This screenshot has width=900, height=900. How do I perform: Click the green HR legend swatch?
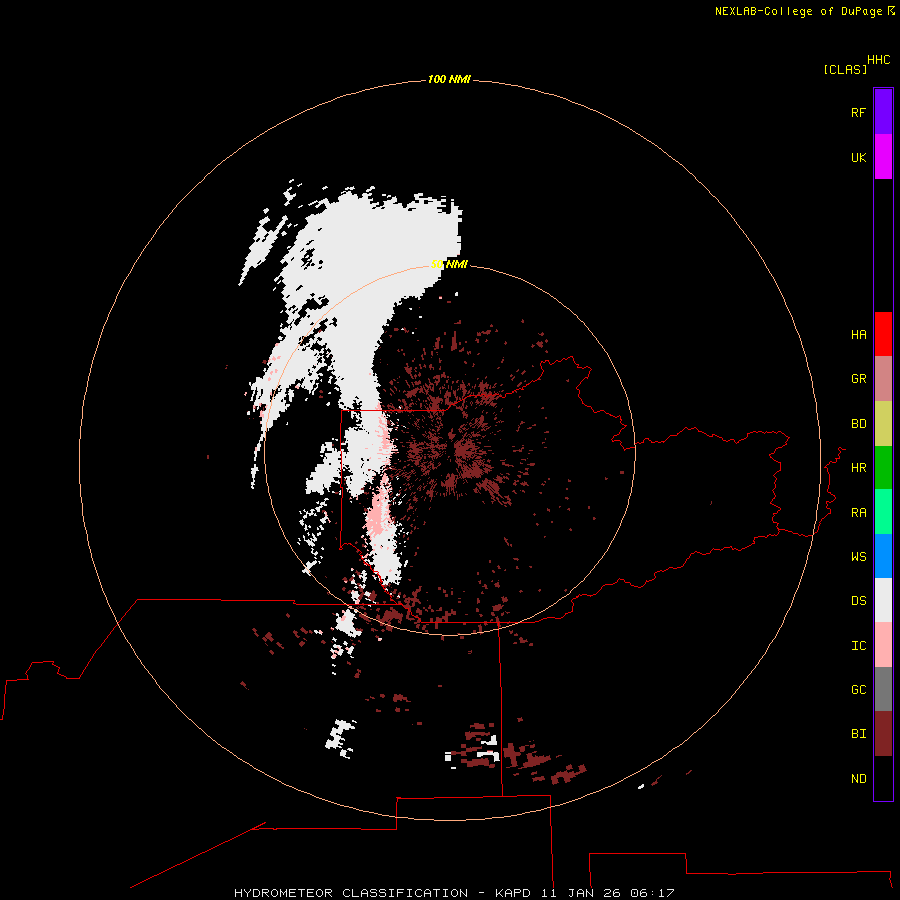click(x=883, y=468)
